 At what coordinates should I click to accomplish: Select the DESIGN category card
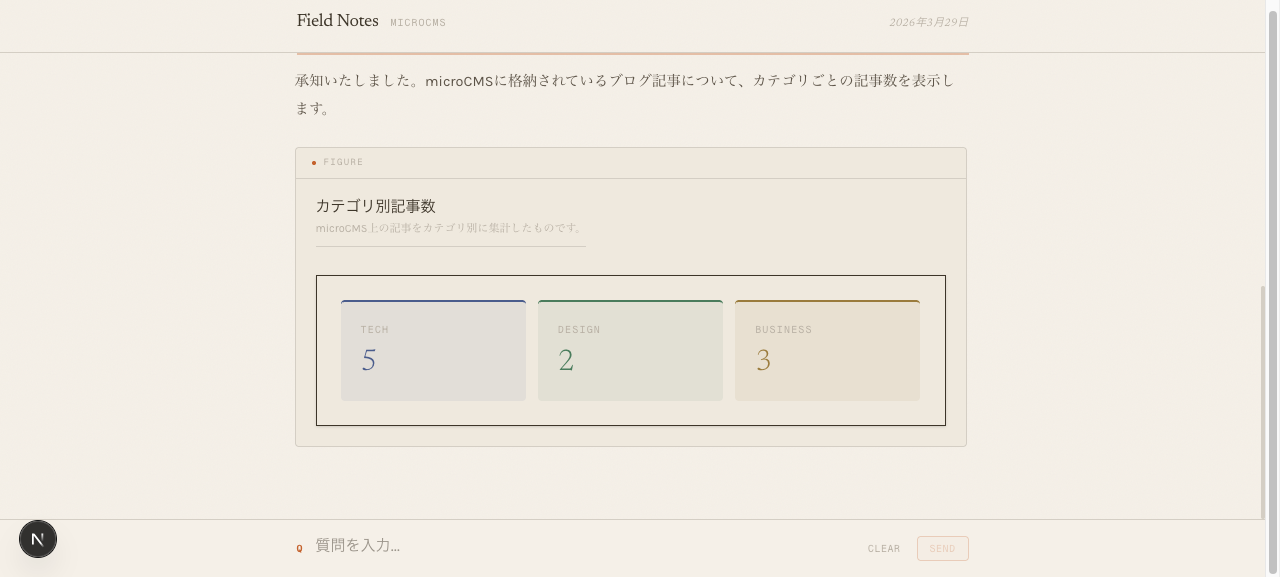pyautogui.click(x=630, y=349)
